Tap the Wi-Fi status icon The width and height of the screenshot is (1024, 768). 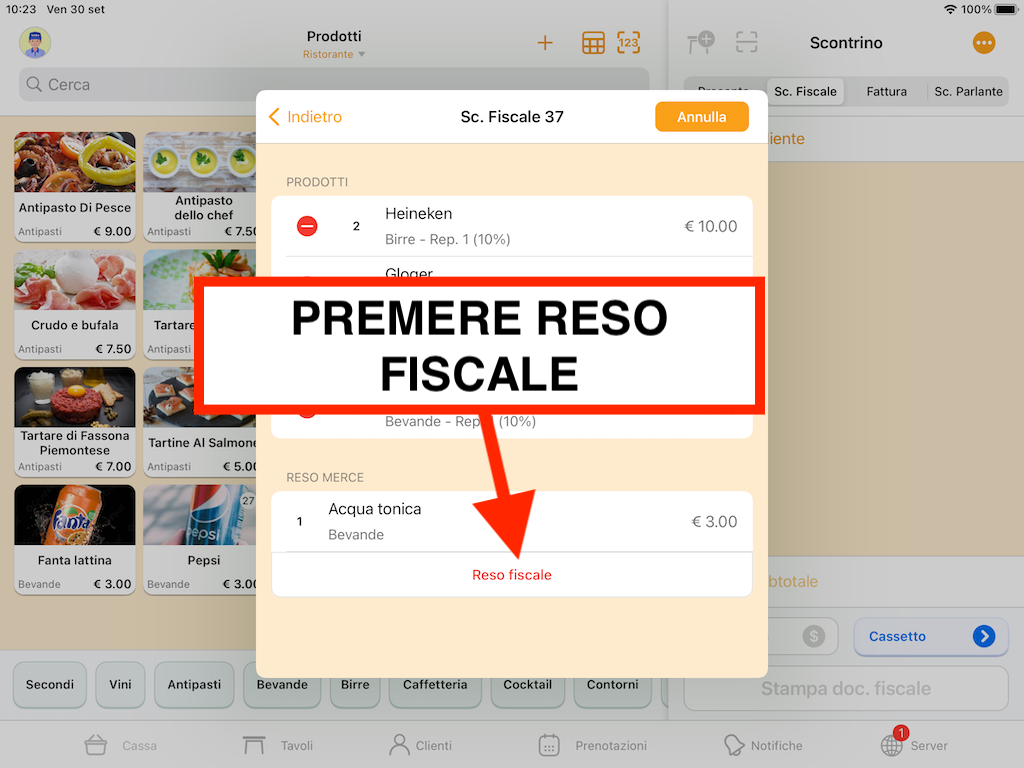click(x=951, y=9)
